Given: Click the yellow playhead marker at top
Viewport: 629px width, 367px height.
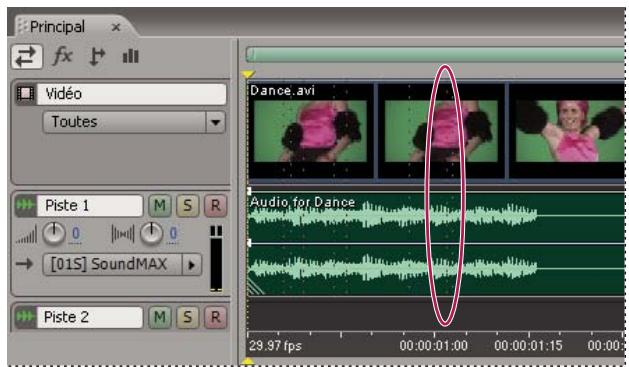Looking at the screenshot, I should tap(248, 74).
